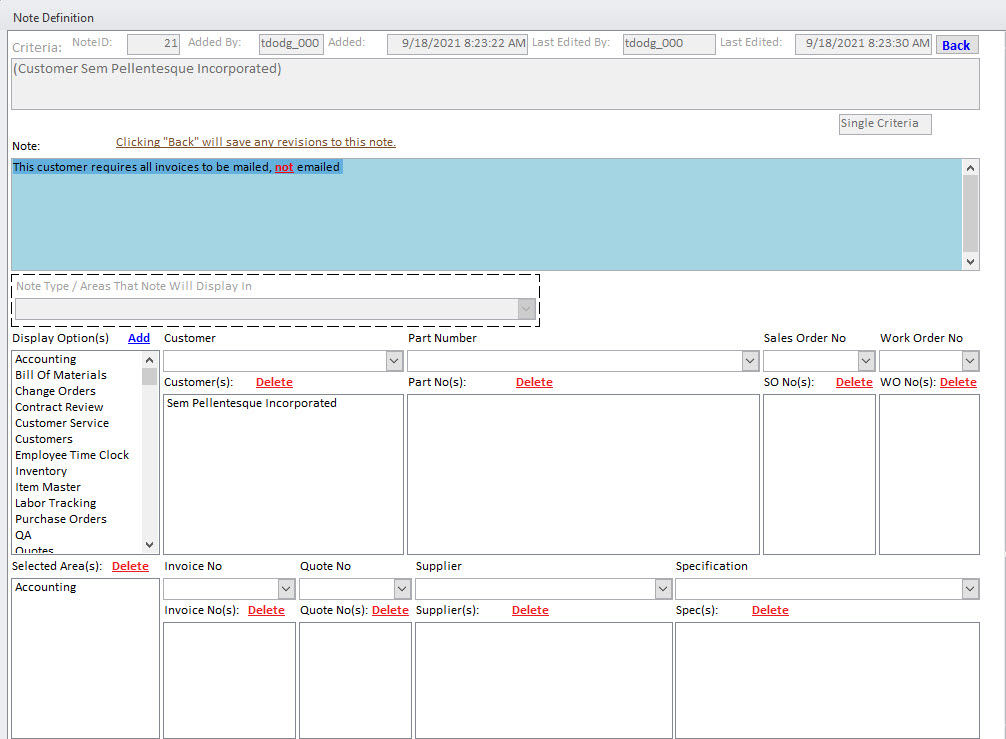Click the Back button
Screen dimensions: 1006x739
(956, 45)
